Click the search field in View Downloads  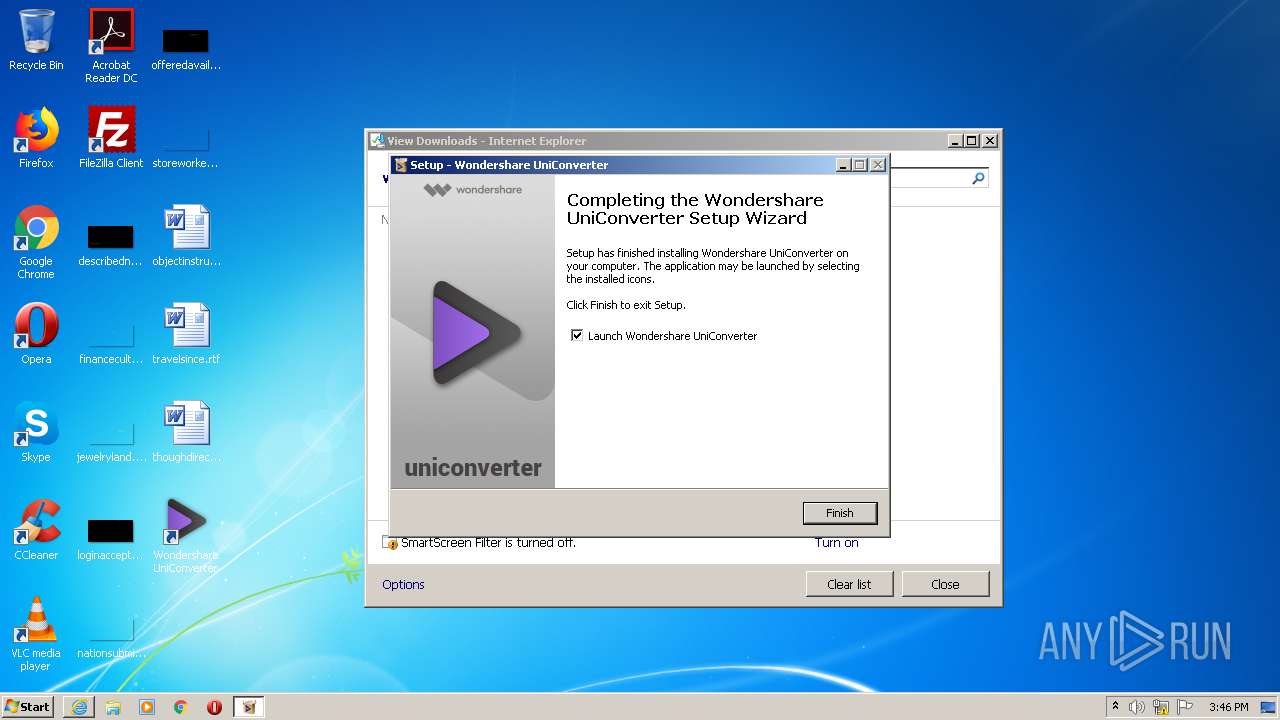pos(928,178)
